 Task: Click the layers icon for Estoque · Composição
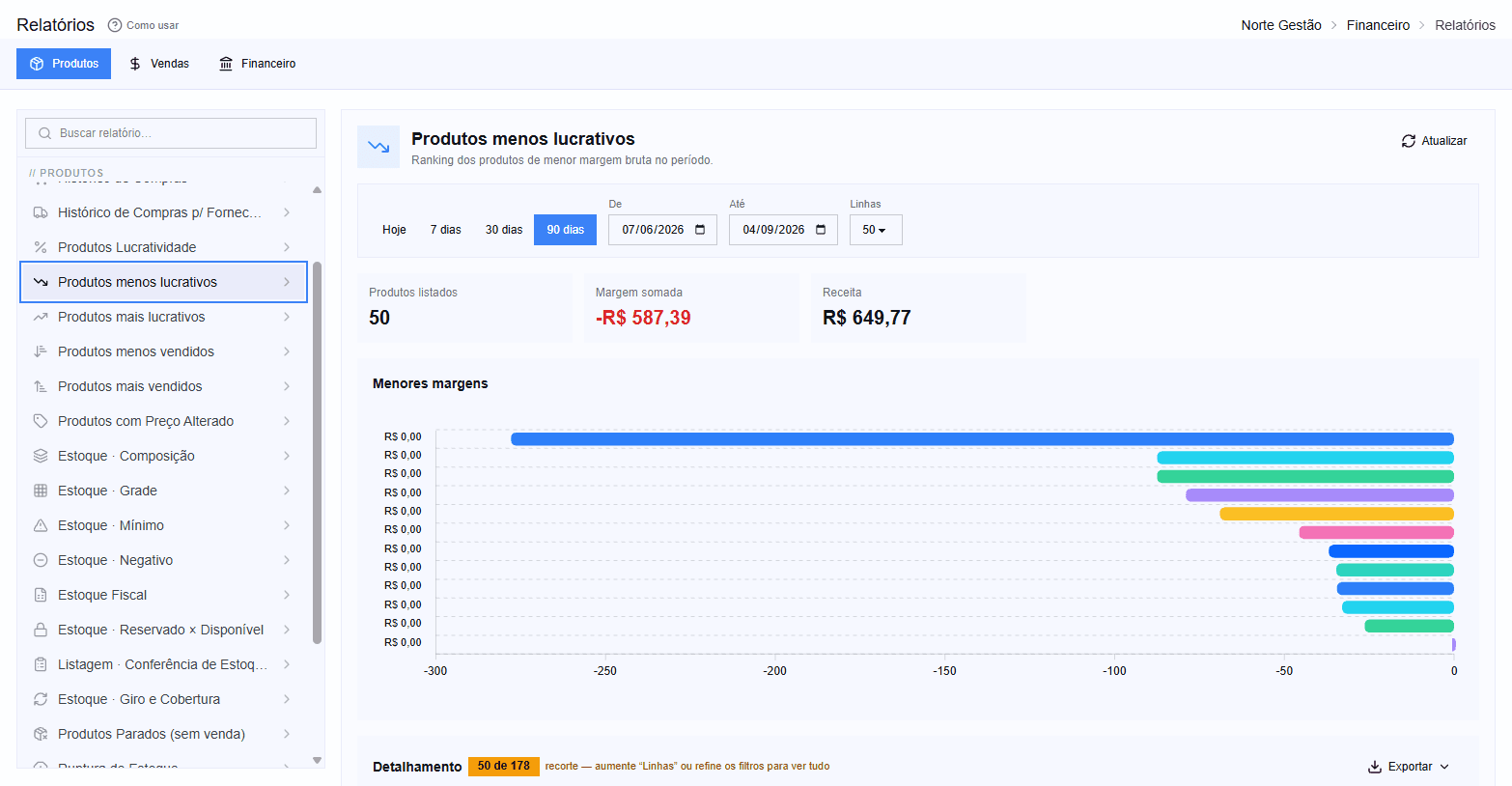(x=41, y=456)
